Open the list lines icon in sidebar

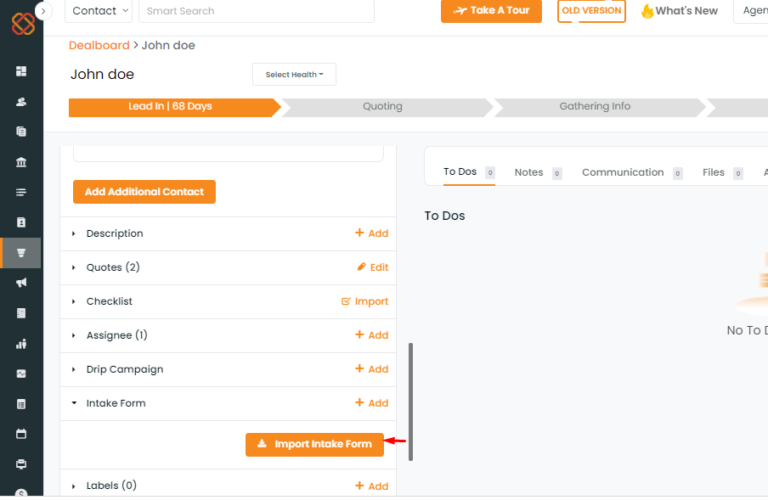pos(21,192)
